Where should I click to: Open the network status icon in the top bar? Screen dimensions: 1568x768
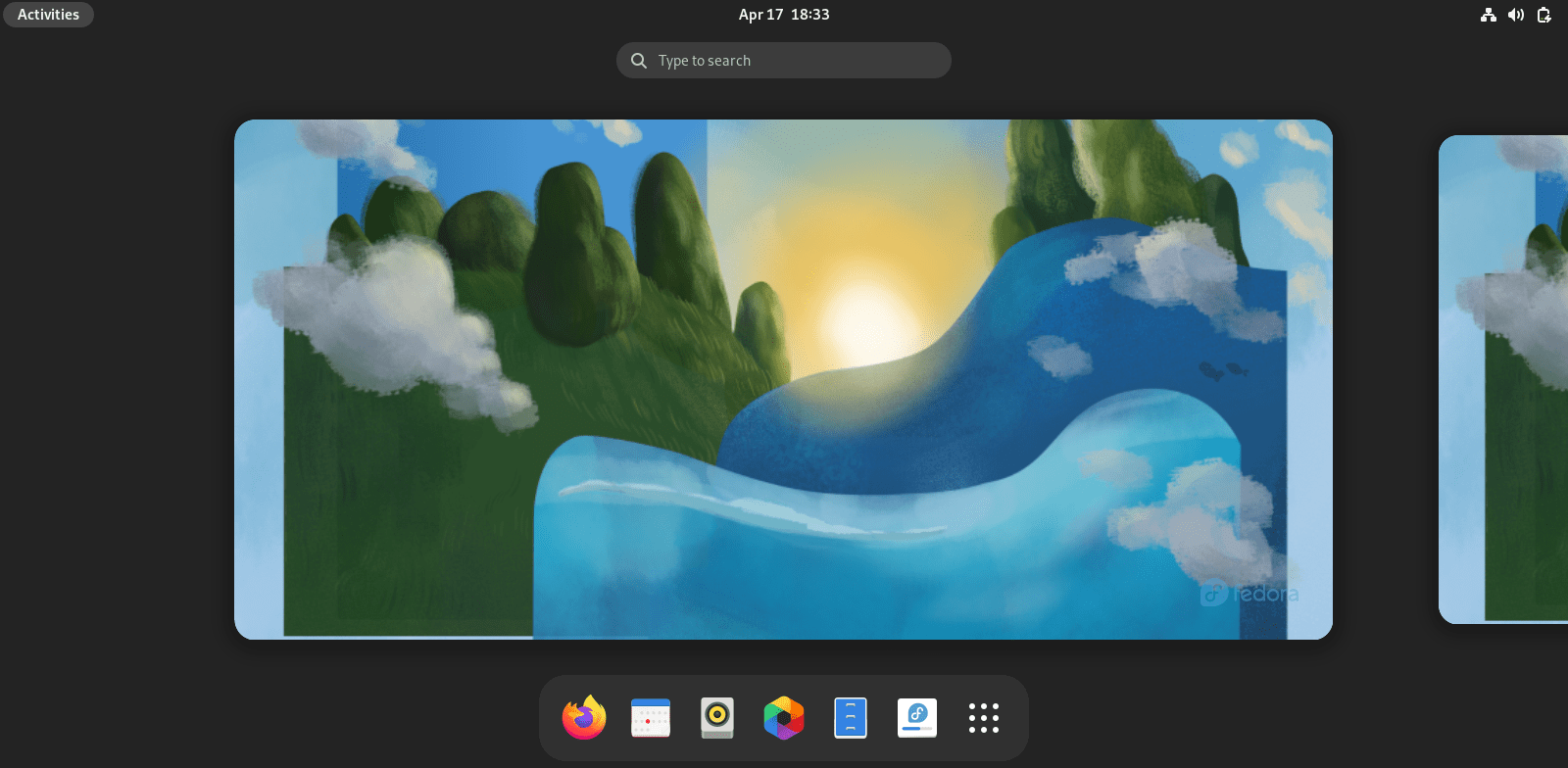(x=1489, y=15)
